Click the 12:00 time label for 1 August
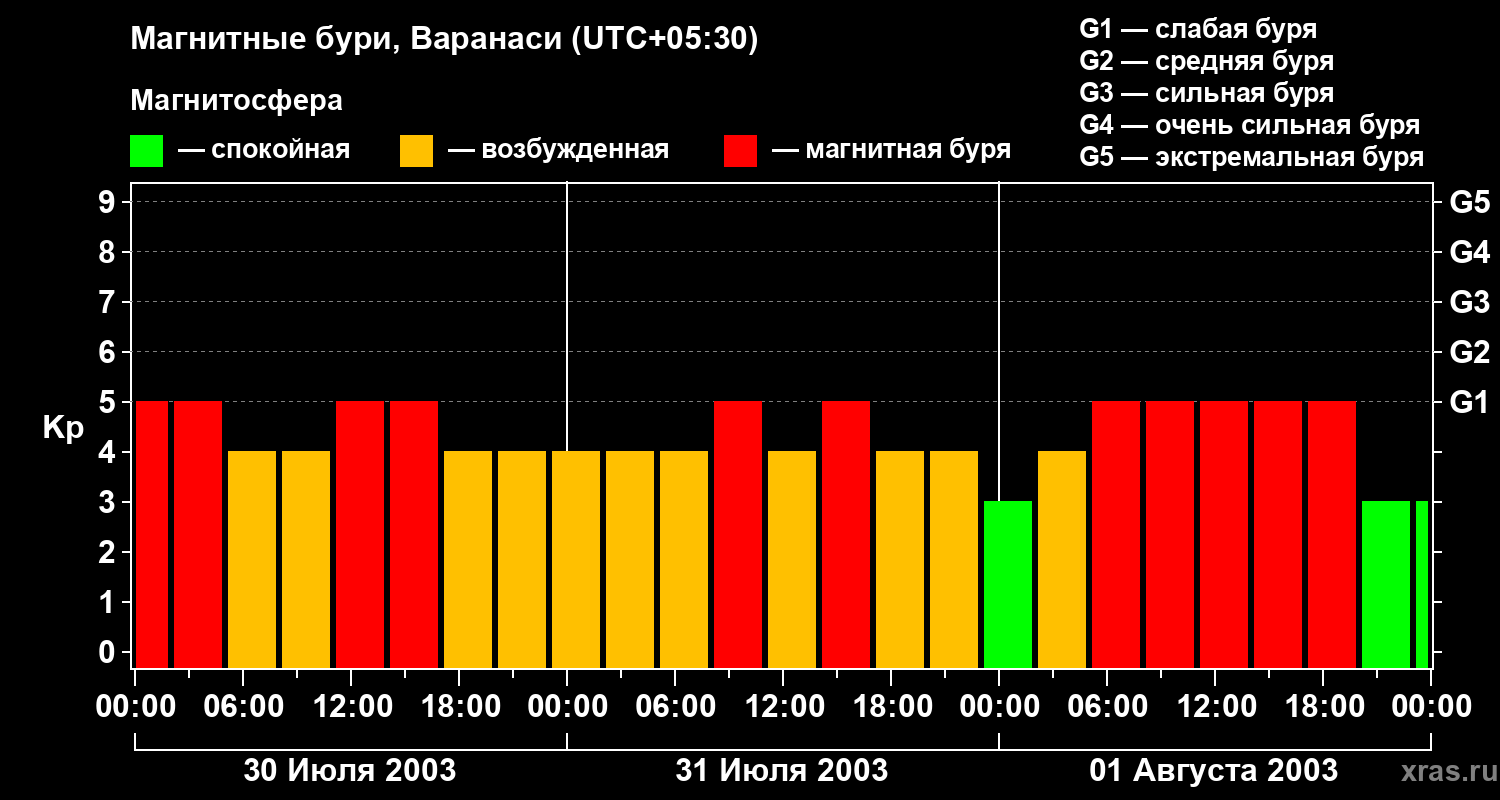 (1215, 707)
